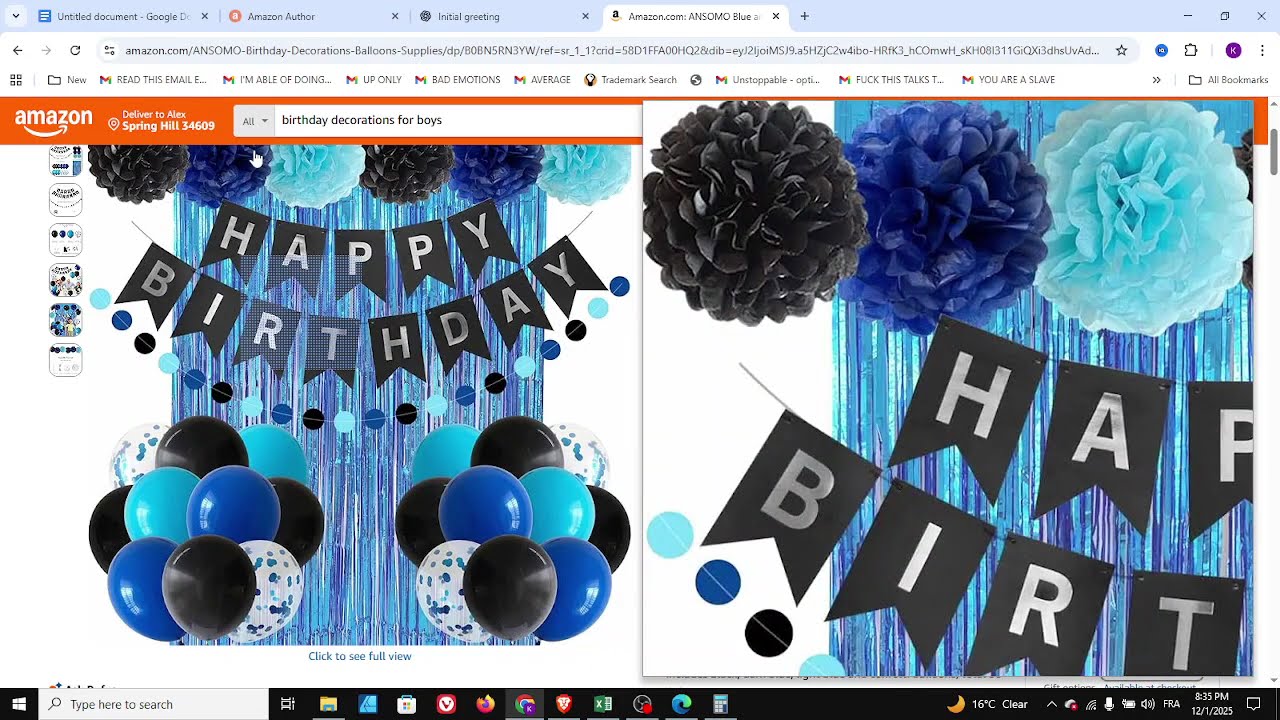Viewport: 1280px width, 720px height.
Task: Reload the current Amazon page
Action: pyautogui.click(x=75, y=50)
